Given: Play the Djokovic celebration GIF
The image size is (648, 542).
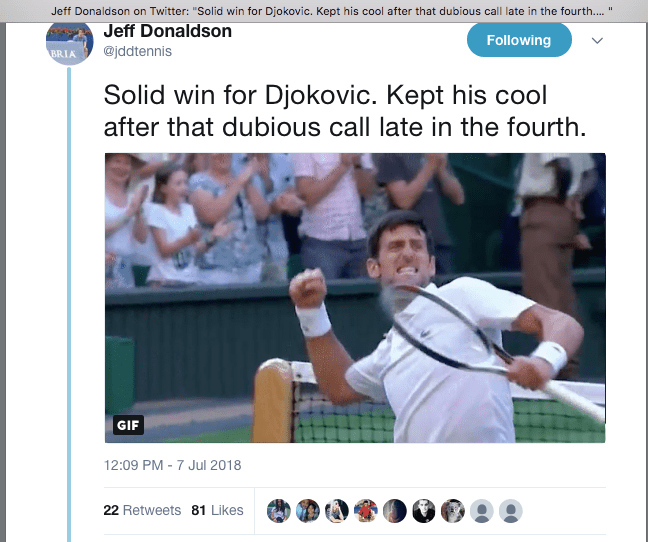Looking at the screenshot, I should (x=355, y=297).
